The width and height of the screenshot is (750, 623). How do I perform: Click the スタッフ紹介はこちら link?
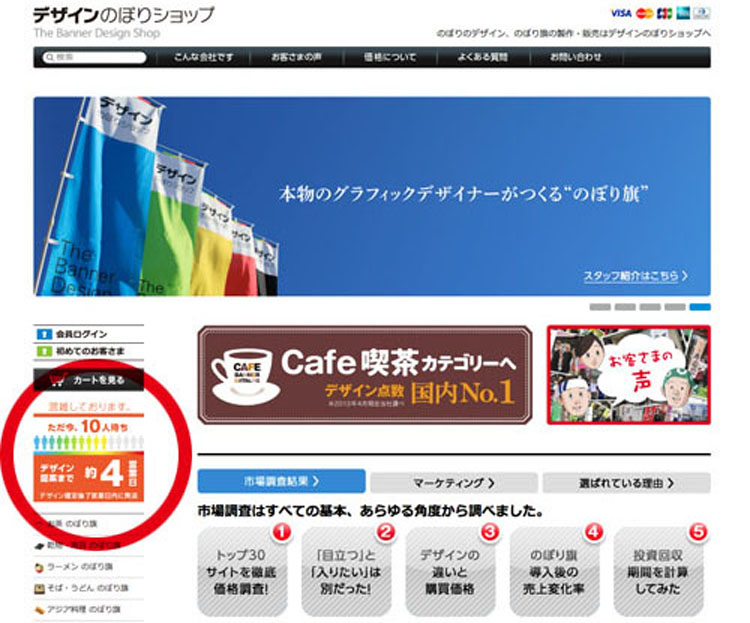(x=635, y=276)
